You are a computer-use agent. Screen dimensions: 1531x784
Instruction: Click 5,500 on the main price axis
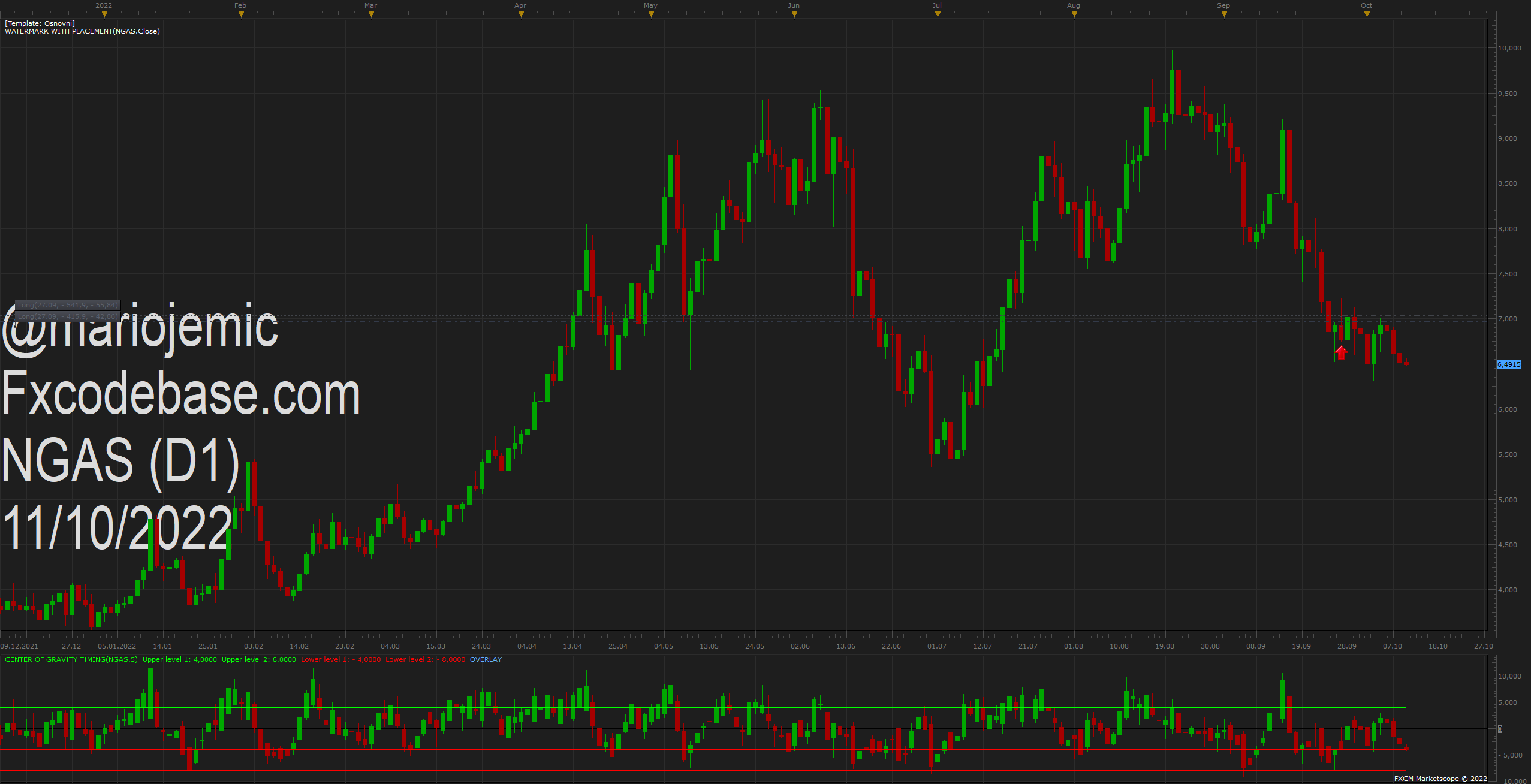click(x=1508, y=454)
